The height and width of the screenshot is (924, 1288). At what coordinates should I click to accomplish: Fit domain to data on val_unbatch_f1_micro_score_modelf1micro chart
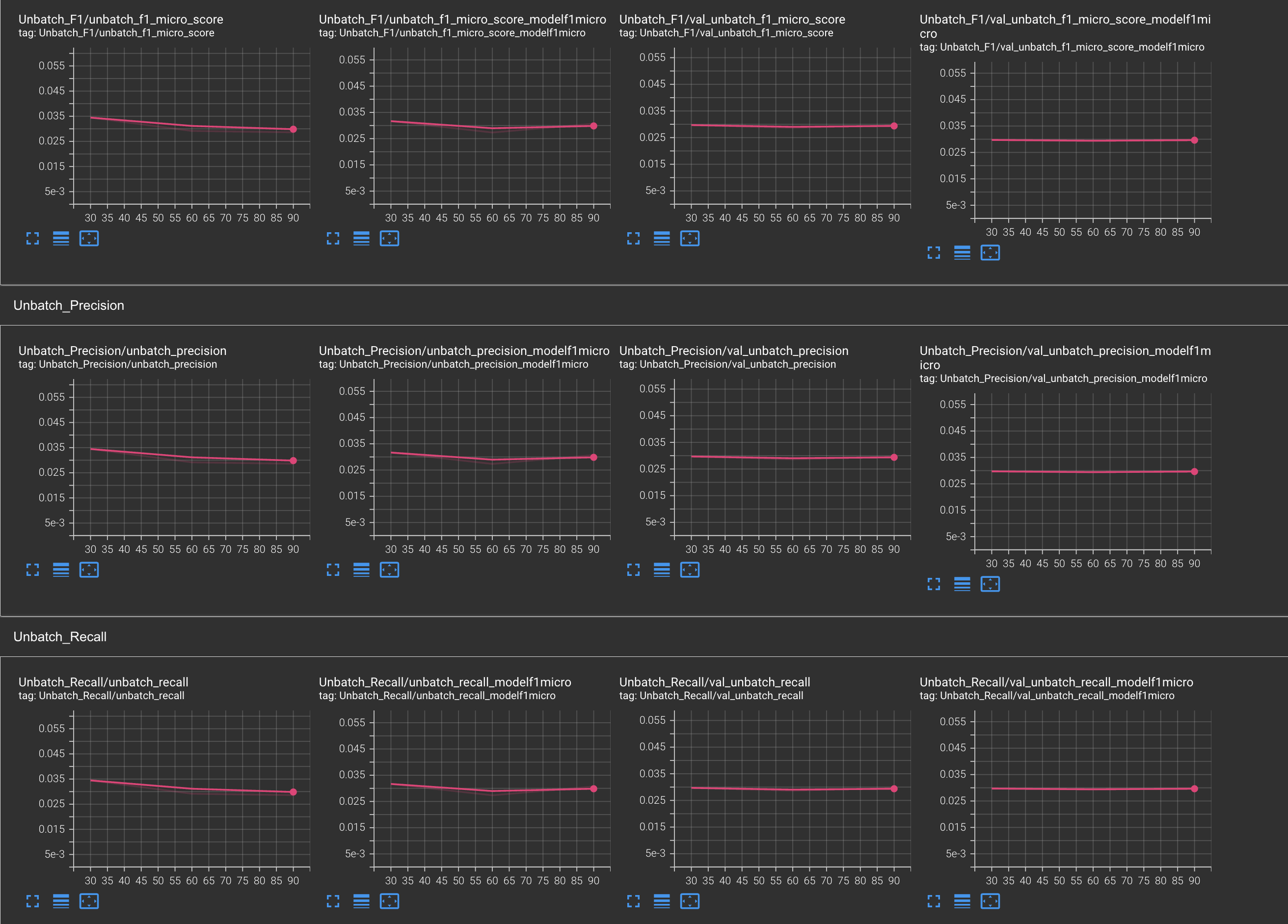click(x=991, y=253)
